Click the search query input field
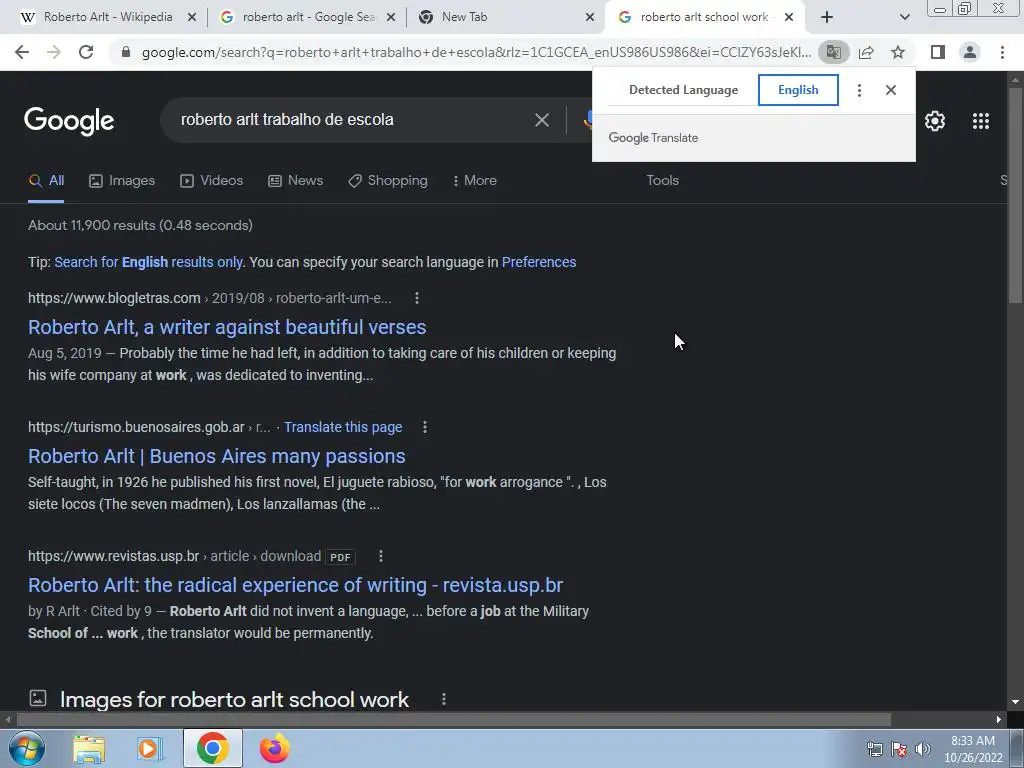Image resolution: width=1024 pixels, height=768 pixels. [x=353, y=120]
